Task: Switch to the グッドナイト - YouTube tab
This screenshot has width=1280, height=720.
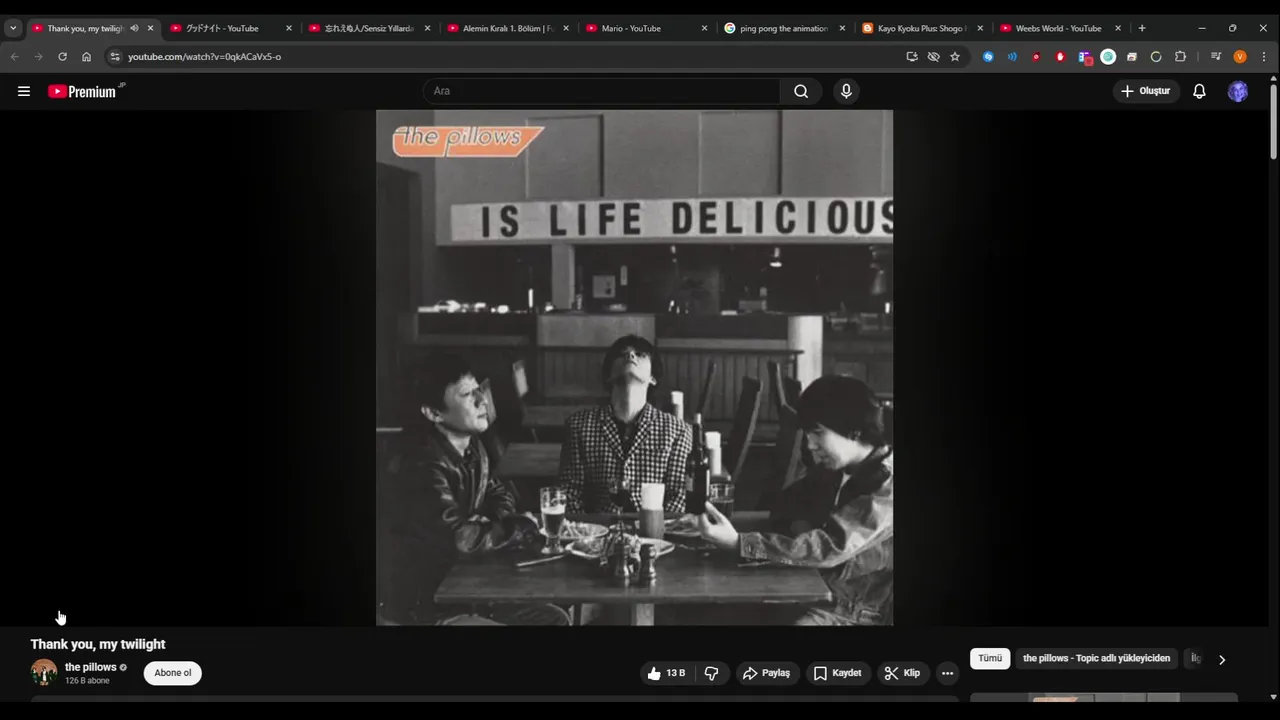Action: pos(232,28)
